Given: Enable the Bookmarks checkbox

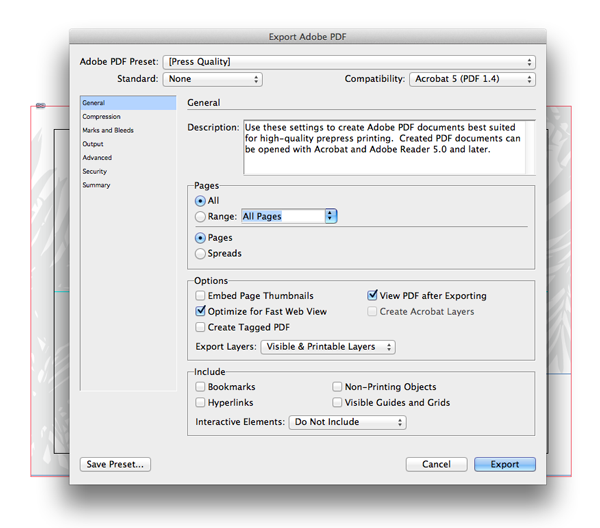Looking at the screenshot, I should click(x=200, y=387).
